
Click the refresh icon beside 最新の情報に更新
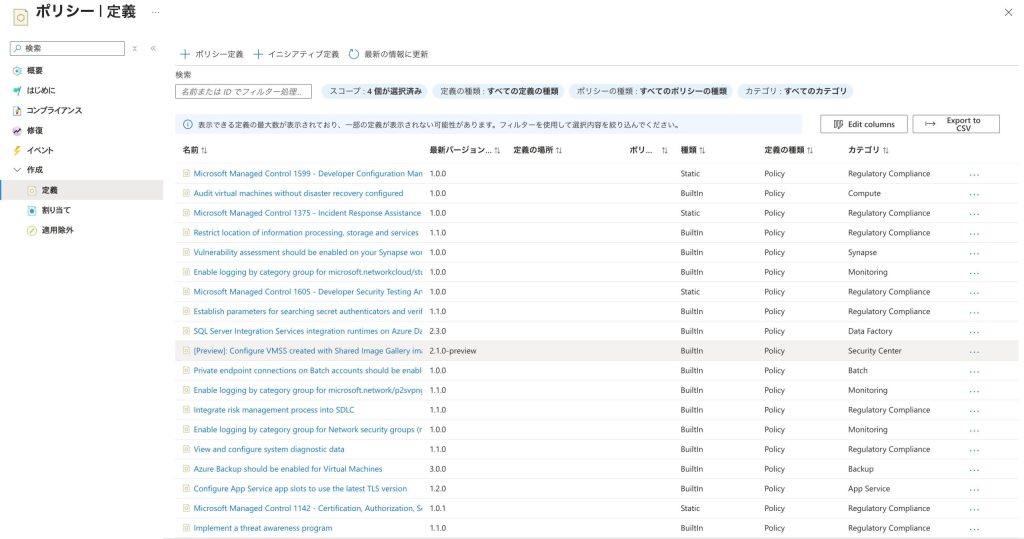(x=354, y=54)
